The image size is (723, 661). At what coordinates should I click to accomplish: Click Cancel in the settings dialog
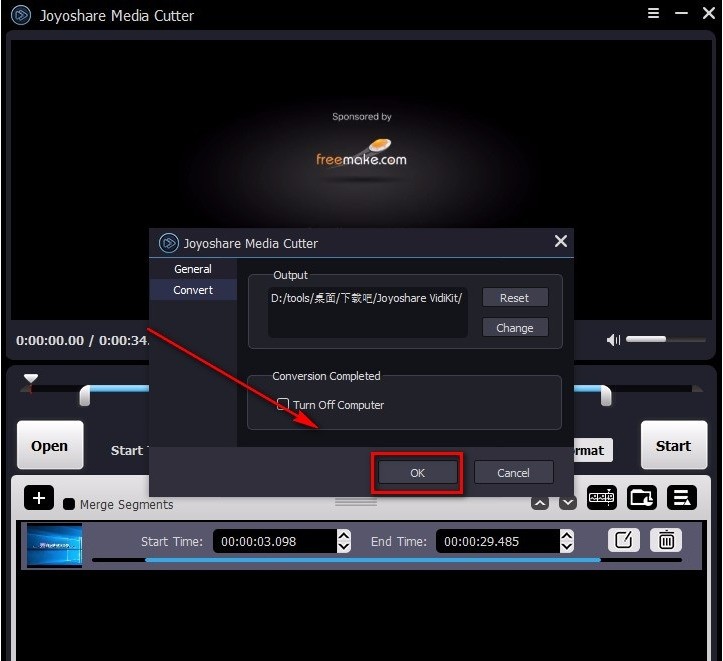pyautogui.click(x=514, y=472)
